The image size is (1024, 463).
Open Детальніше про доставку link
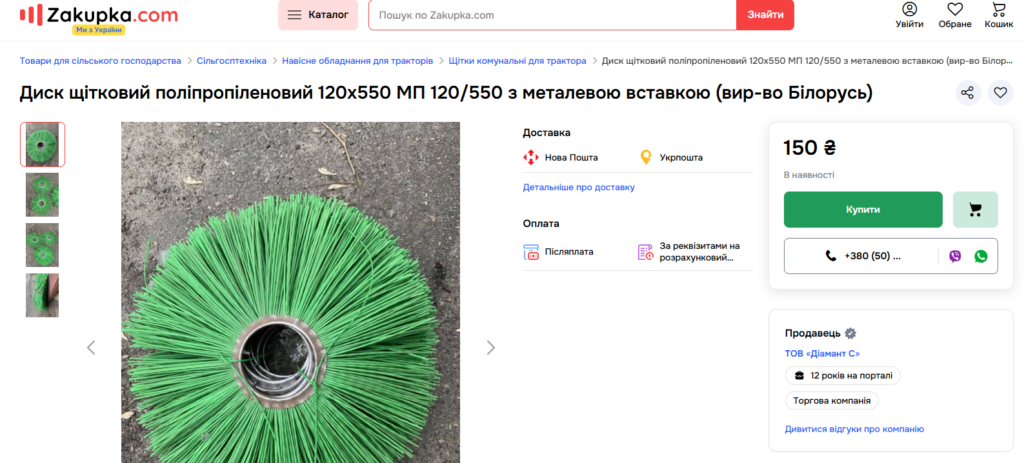pyautogui.click(x=579, y=187)
